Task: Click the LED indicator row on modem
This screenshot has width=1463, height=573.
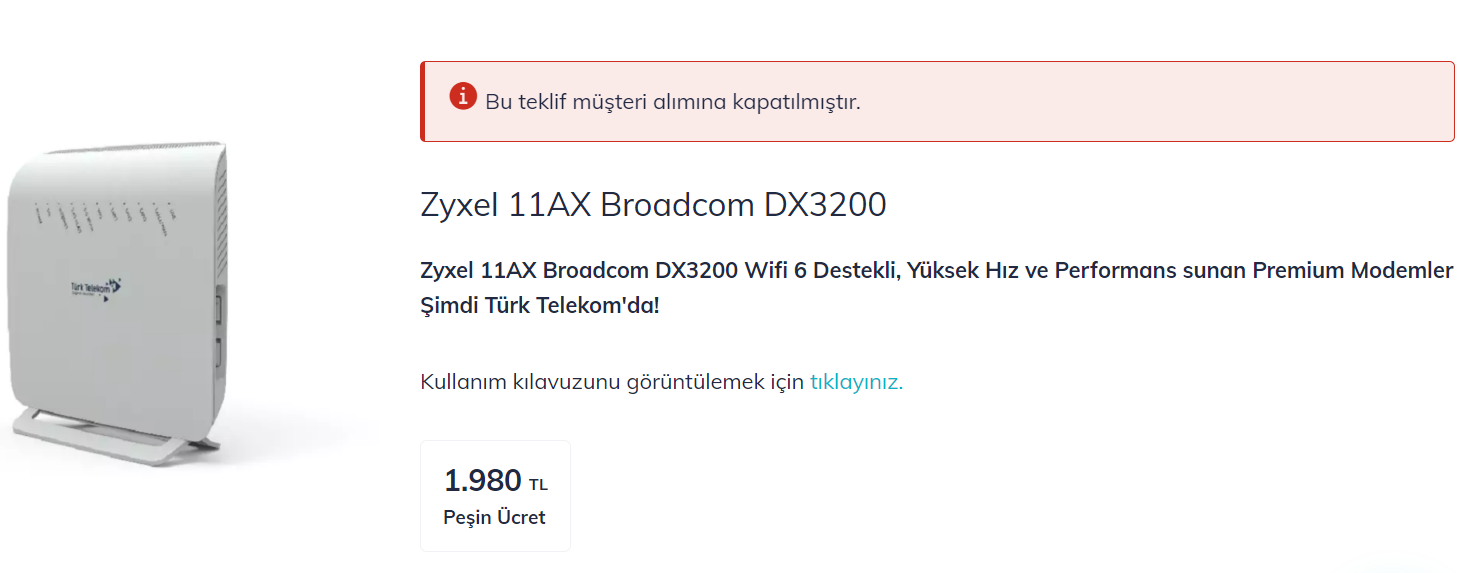Action: tap(107, 213)
